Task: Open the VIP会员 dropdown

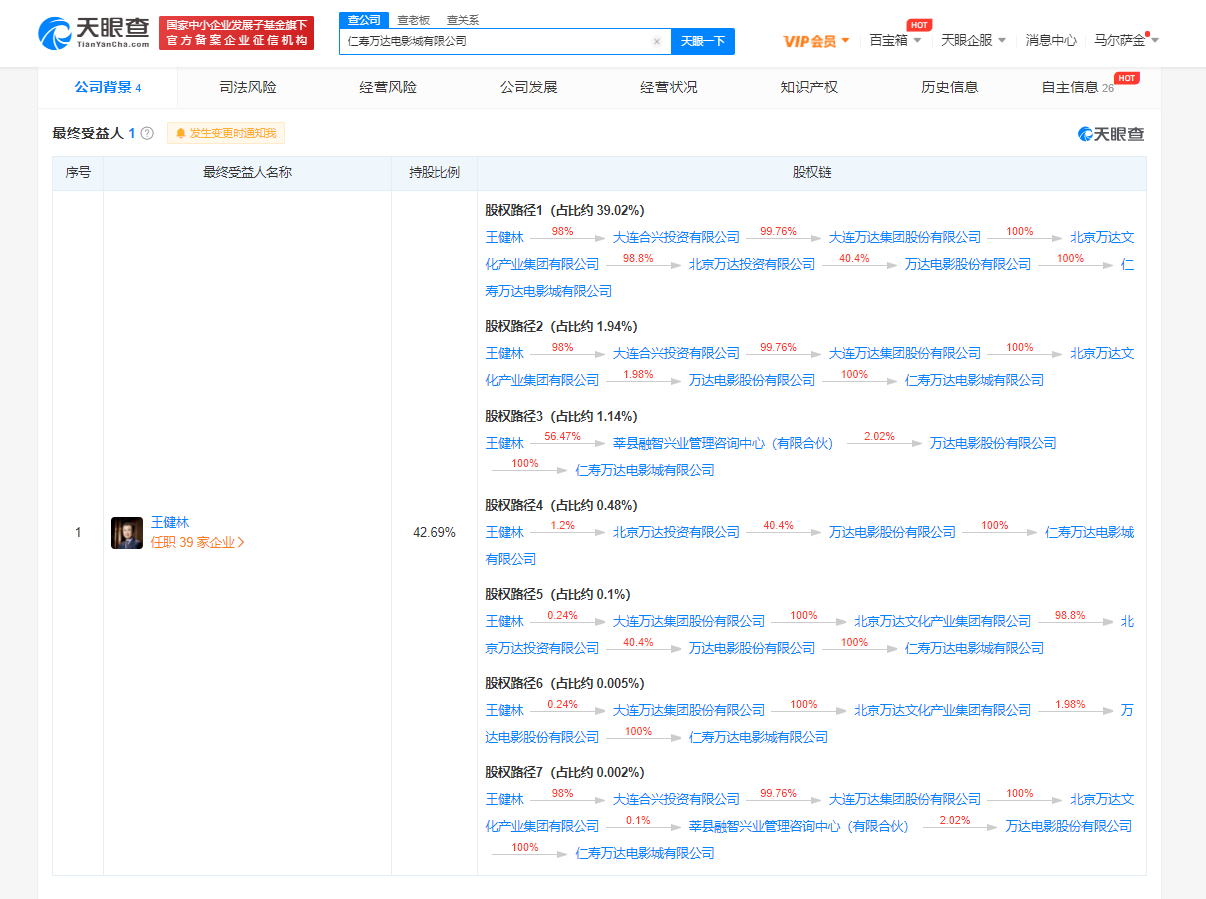Action: click(x=816, y=41)
